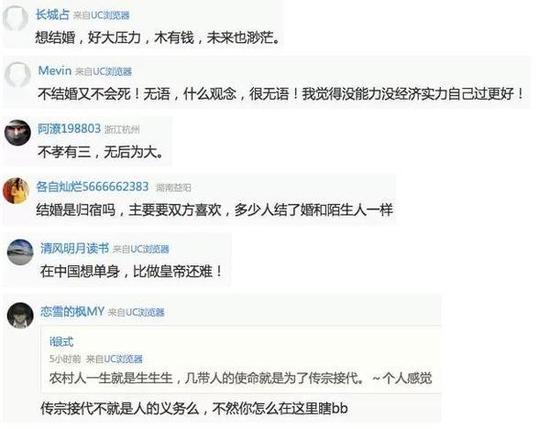Click comment 在中国想单身，比做皇帝还难

click(x=132, y=271)
